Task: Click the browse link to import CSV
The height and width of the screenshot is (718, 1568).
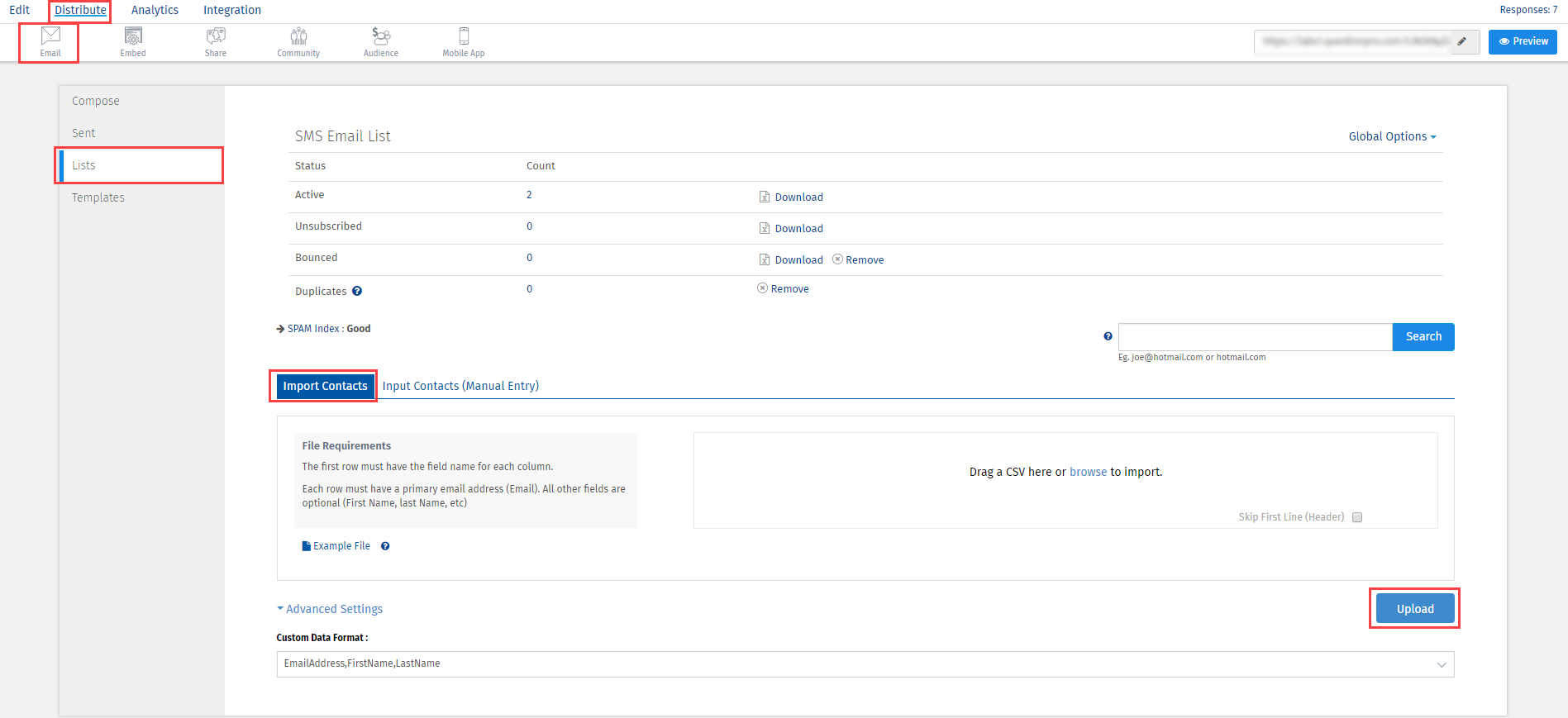Action: point(1088,472)
